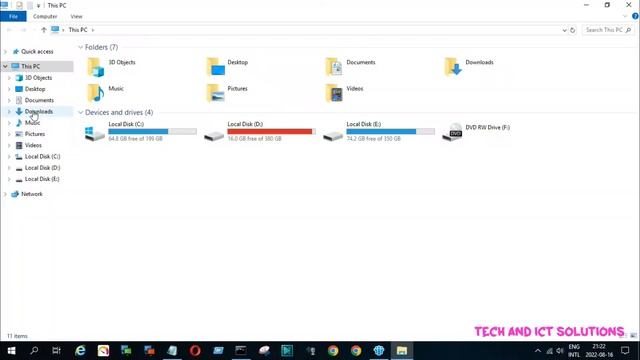Open the Computer ribbon tab
Image resolution: width=640 pixels, height=360 pixels.
(x=45, y=16)
